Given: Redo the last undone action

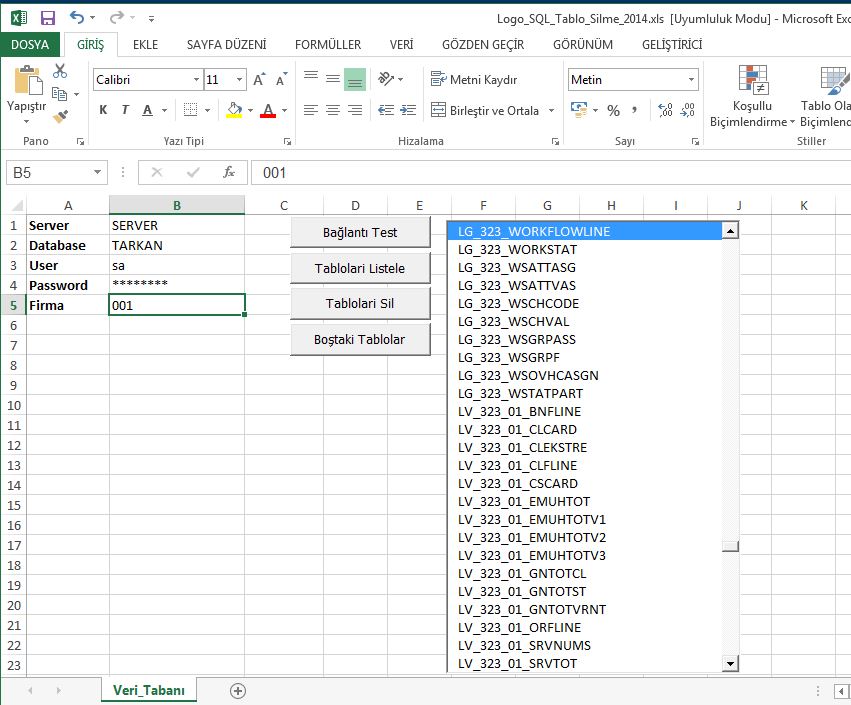Looking at the screenshot, I should 116,18.
